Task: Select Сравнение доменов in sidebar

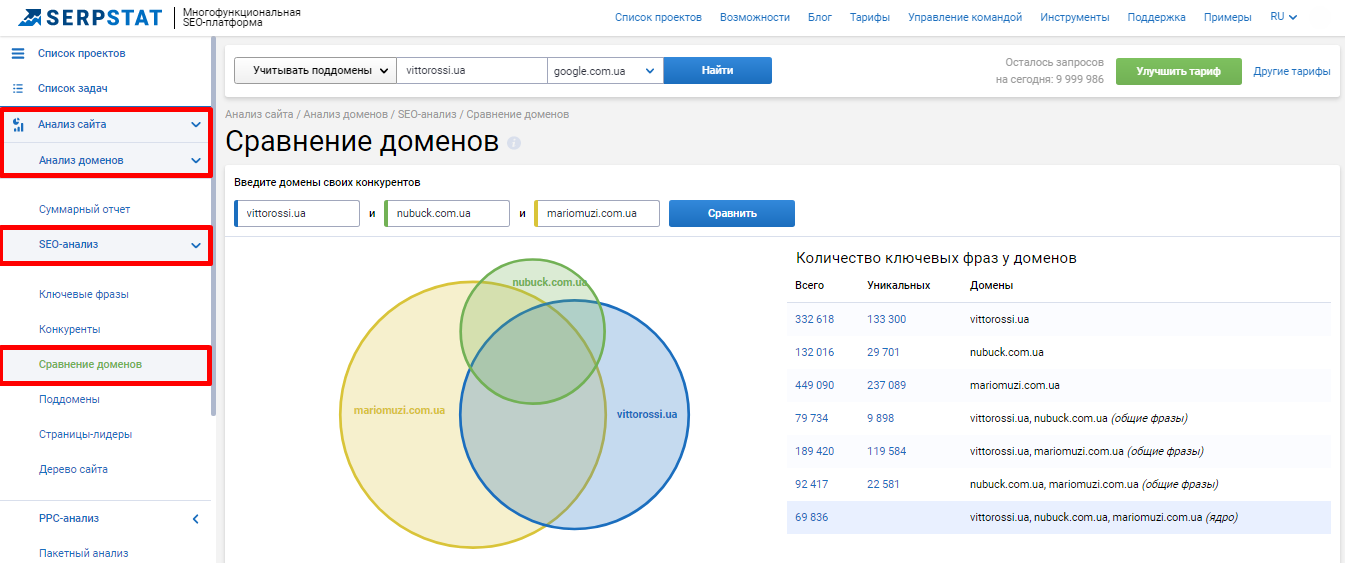Action: coord(90,364)
